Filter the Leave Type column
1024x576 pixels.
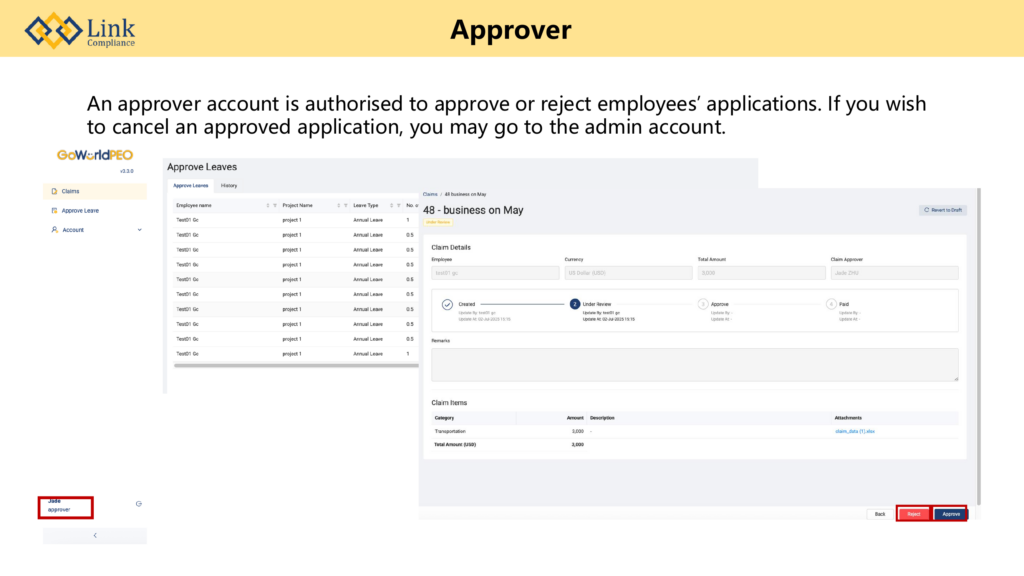397,205
